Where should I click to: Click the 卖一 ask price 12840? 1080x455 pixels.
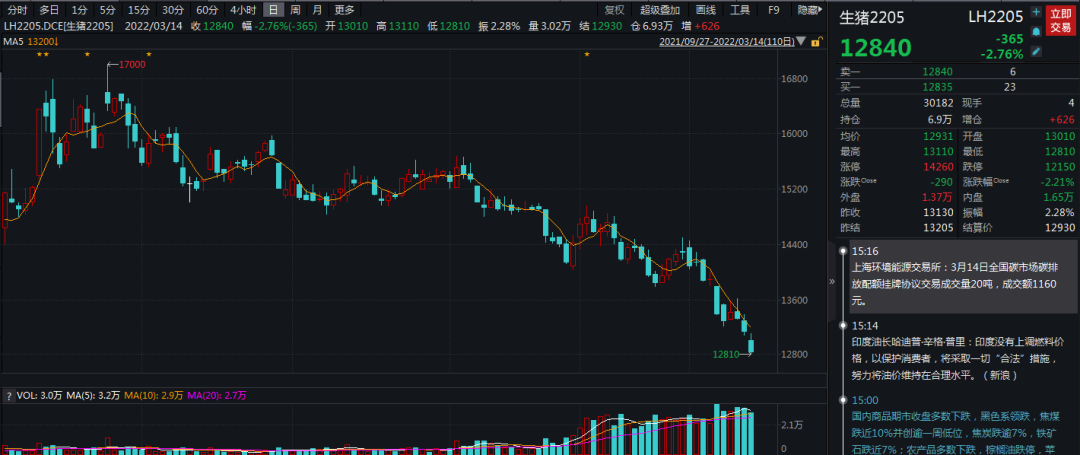click(x=937, y=72)
